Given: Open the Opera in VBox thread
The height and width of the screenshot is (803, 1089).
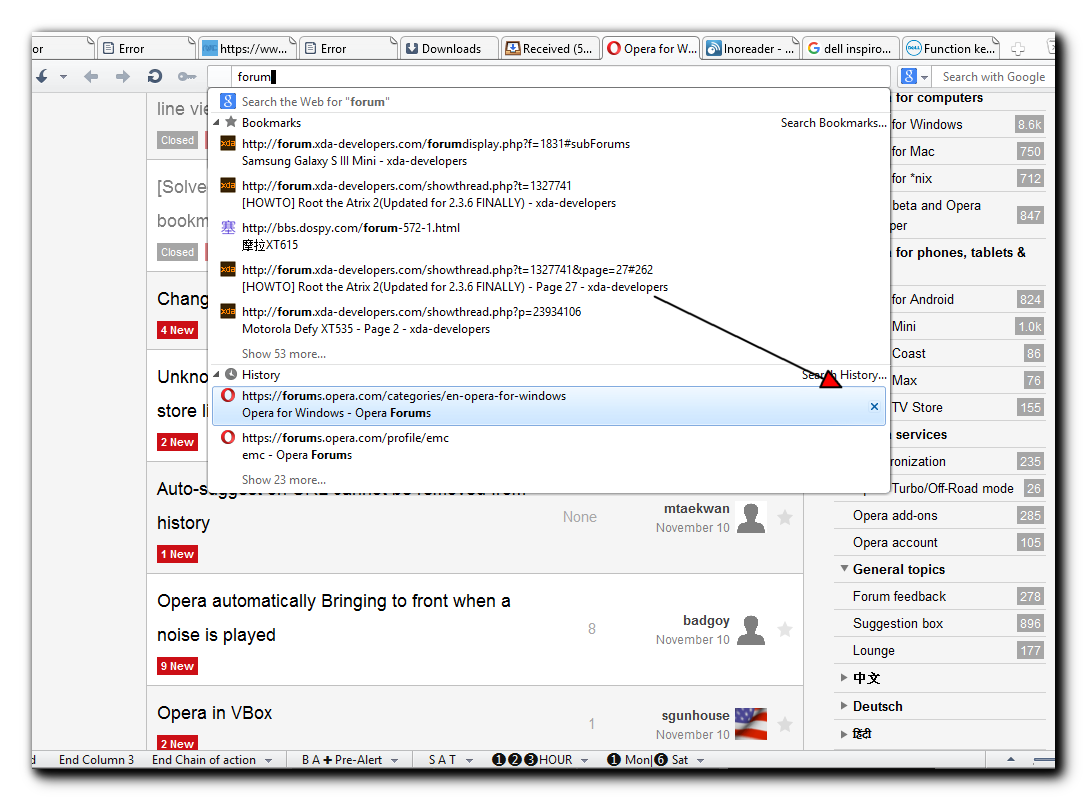Looking at the screenshot, I should point(215,713).
